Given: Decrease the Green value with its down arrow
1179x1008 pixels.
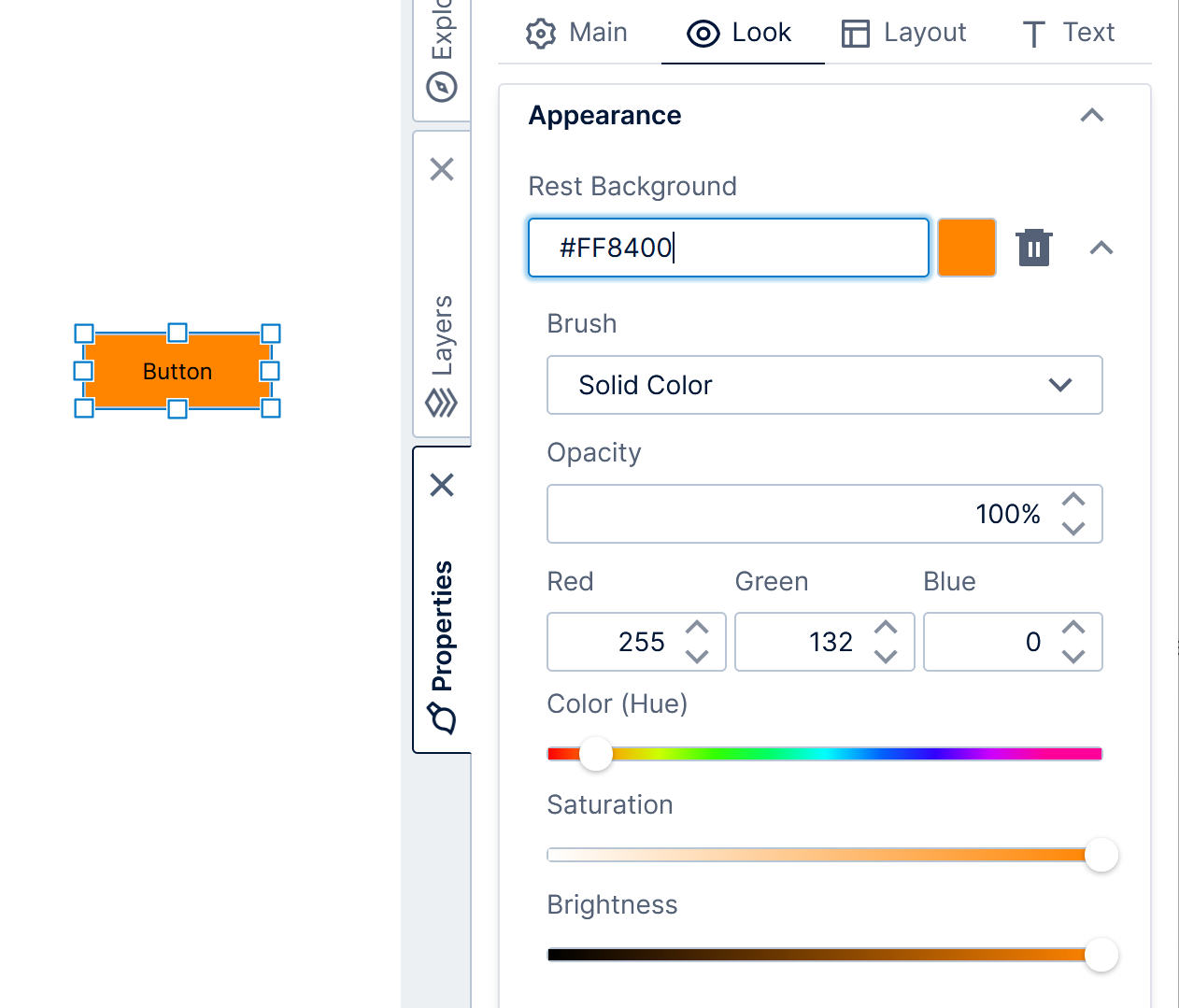Looking at the screenshot, I should pos(886,656).
